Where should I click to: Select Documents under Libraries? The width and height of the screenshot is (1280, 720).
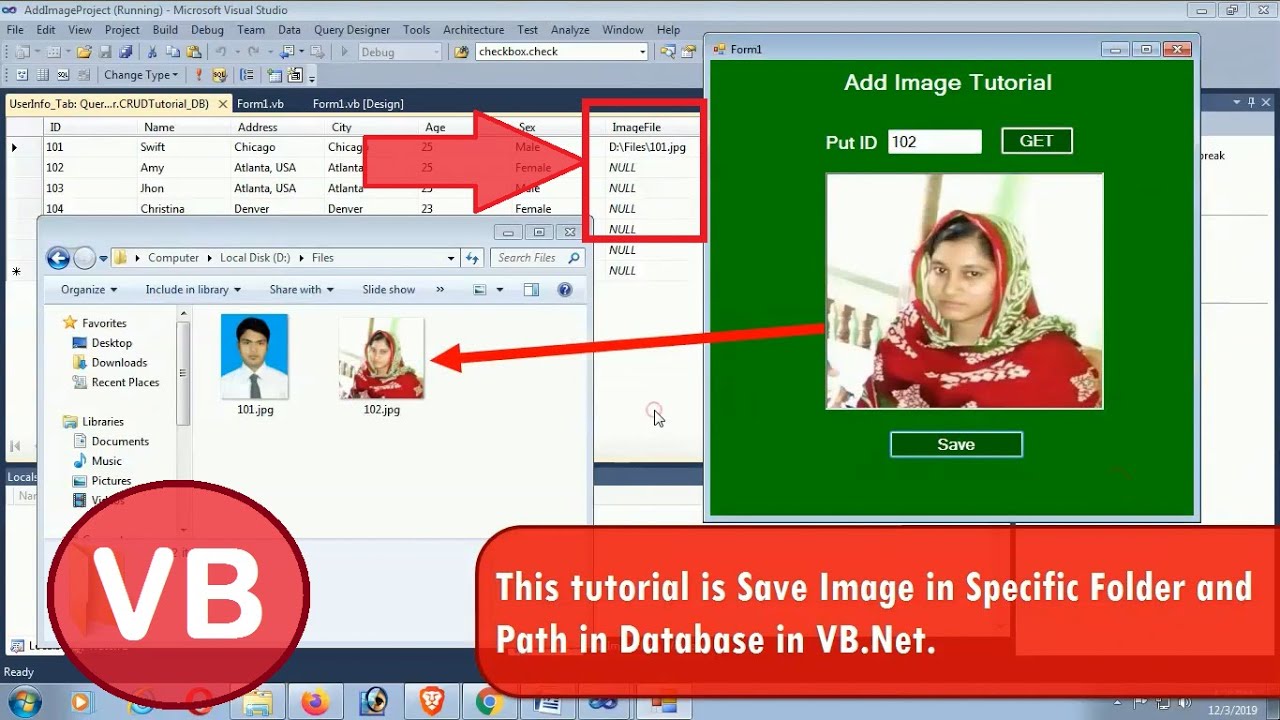(111, 441)
